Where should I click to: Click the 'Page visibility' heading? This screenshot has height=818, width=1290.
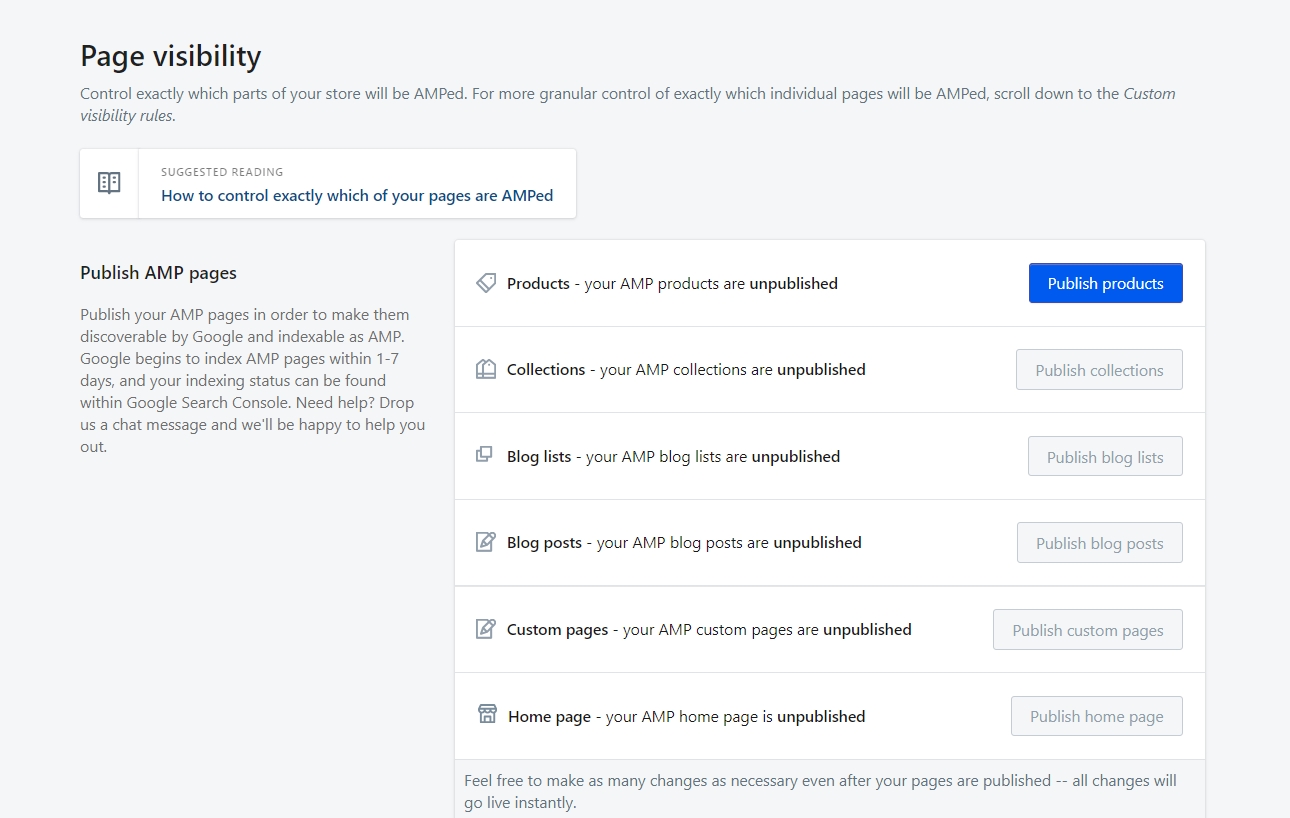[170, 56]
